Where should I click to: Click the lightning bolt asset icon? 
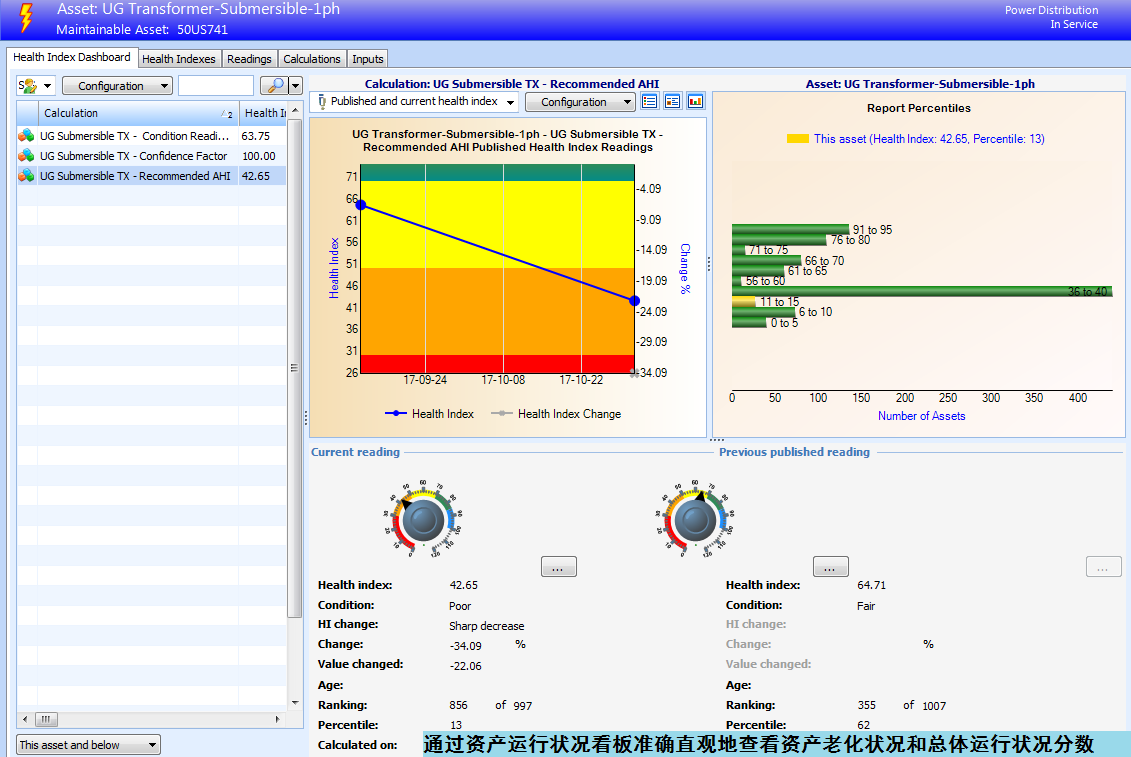click(x=27, y=19)
